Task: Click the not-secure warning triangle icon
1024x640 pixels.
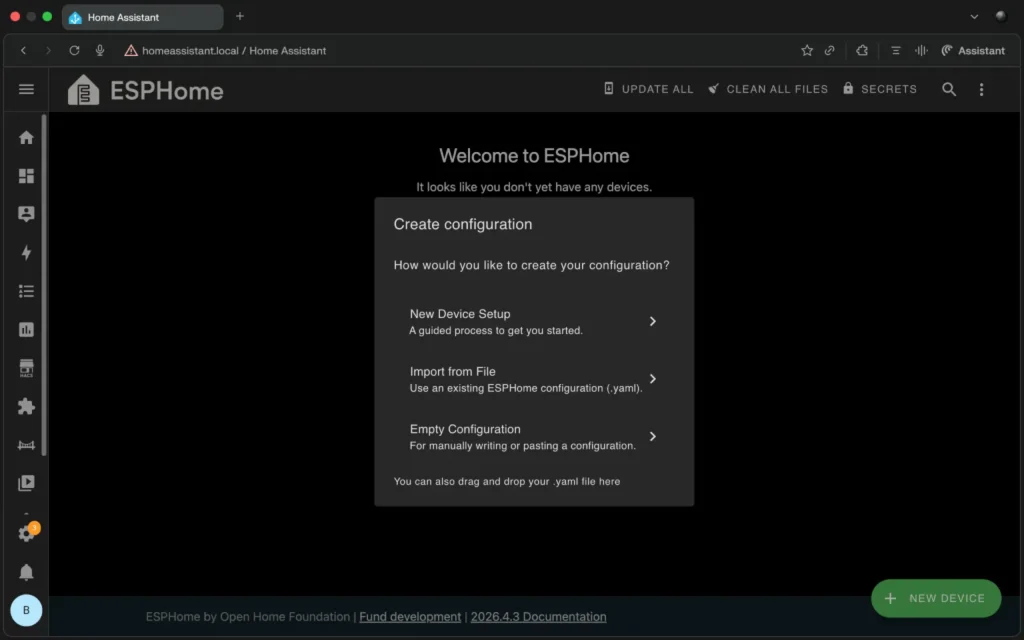Action: pyautogui.click(x=131, y=50)
